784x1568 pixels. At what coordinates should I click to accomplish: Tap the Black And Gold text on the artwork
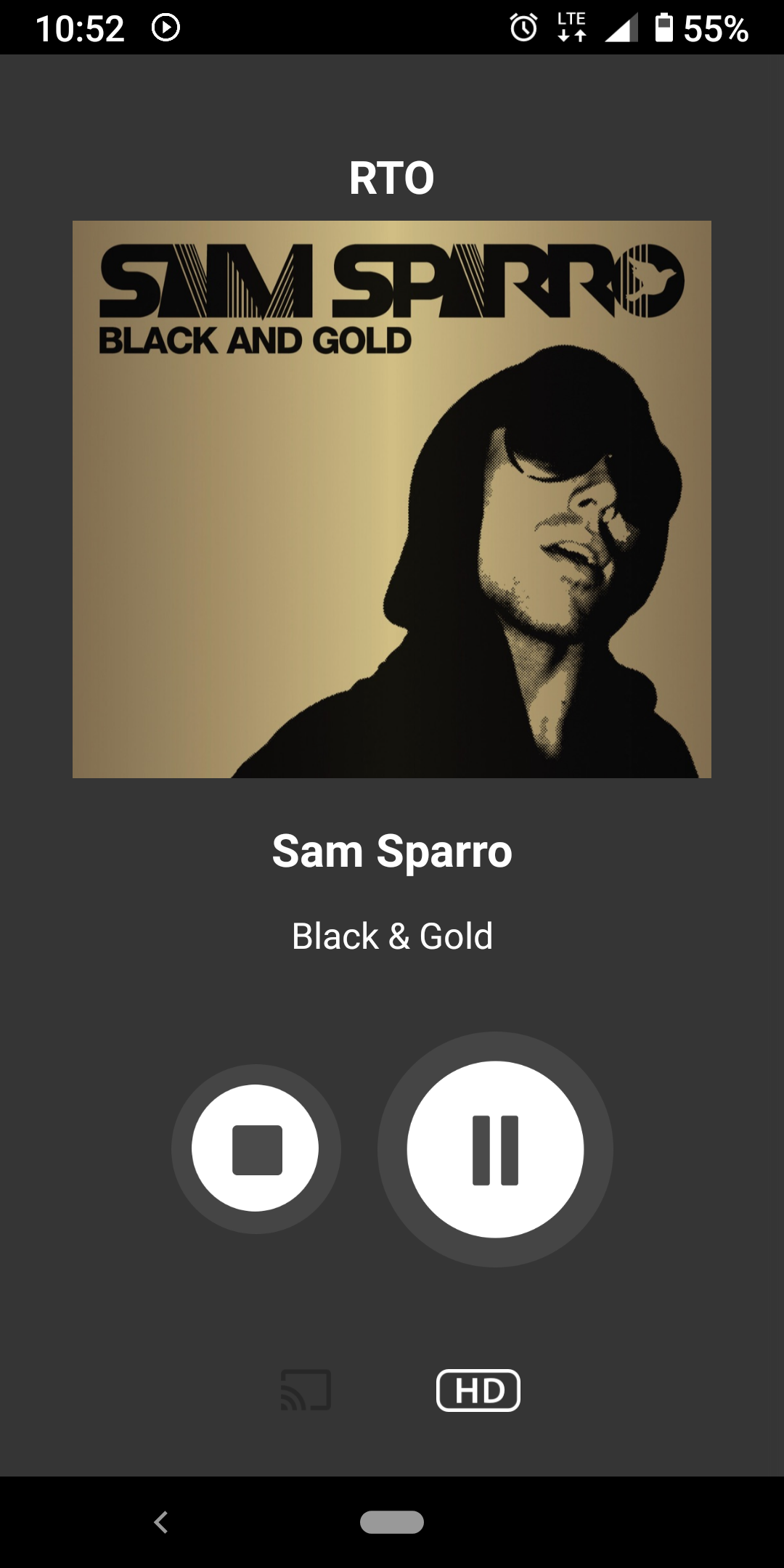(255, 340)
